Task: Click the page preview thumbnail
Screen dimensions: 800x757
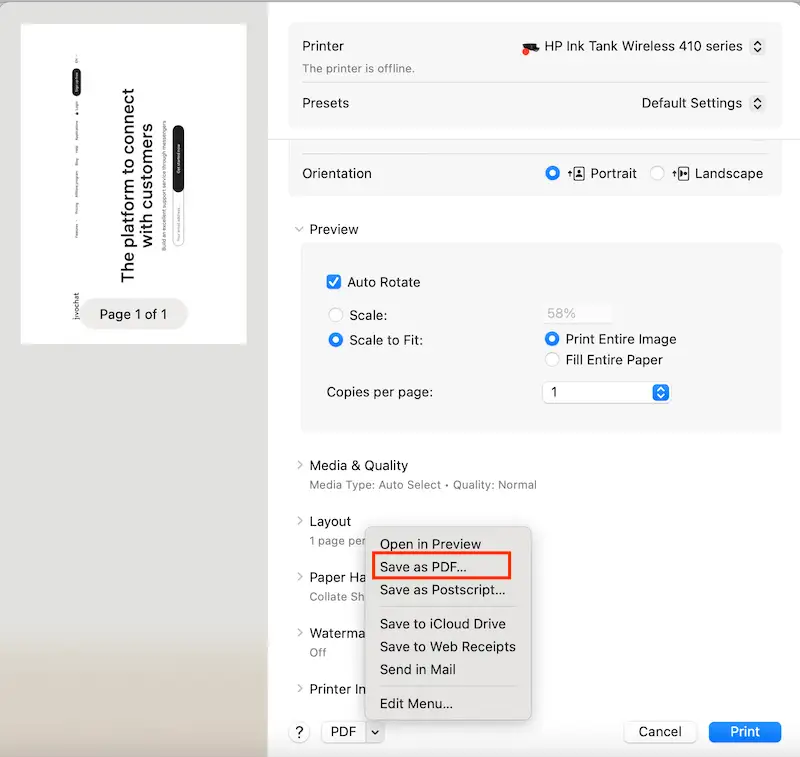Action: tap(133, 184)
